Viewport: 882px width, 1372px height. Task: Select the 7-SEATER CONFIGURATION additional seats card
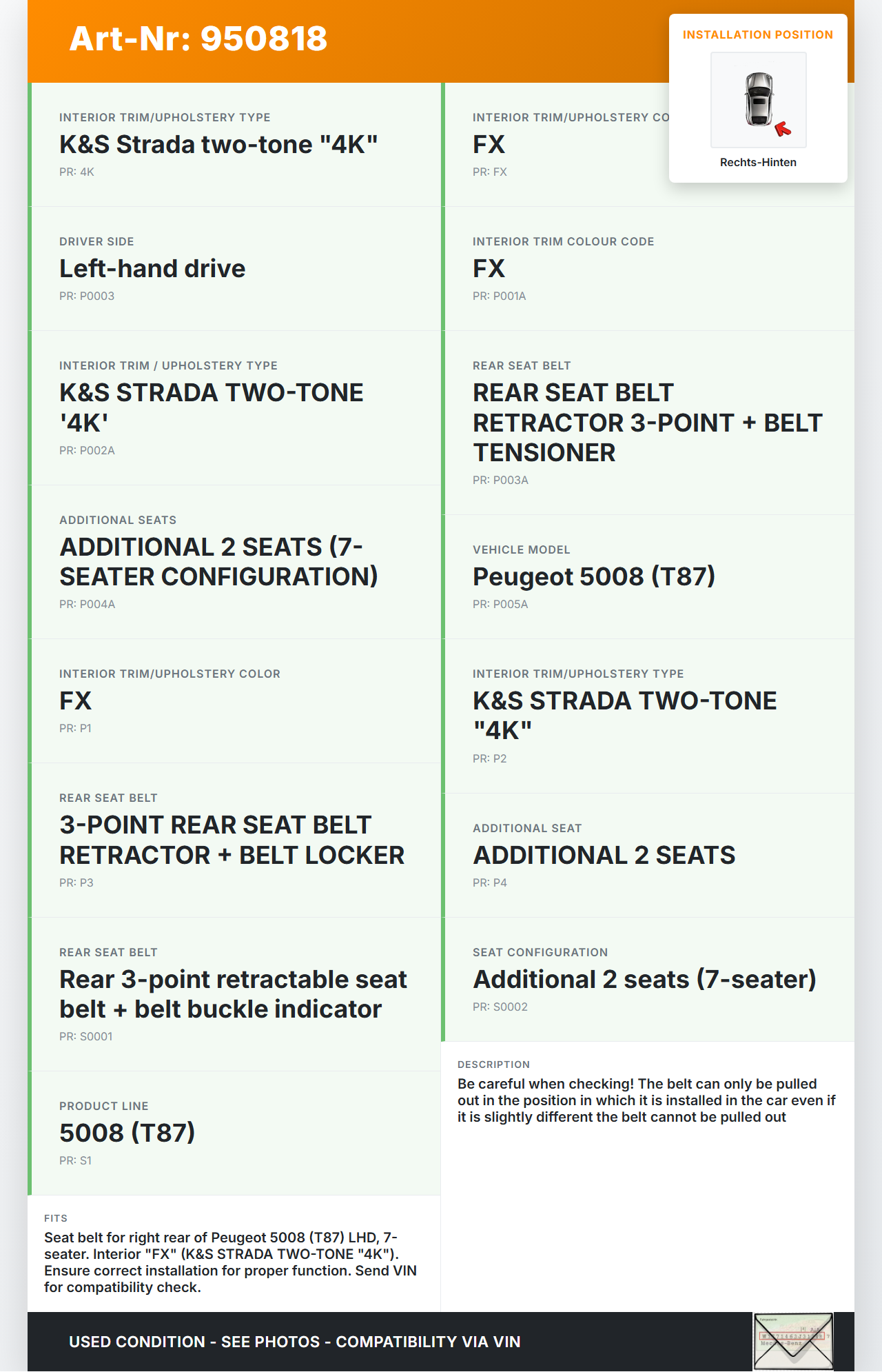(x=218, y=562)
